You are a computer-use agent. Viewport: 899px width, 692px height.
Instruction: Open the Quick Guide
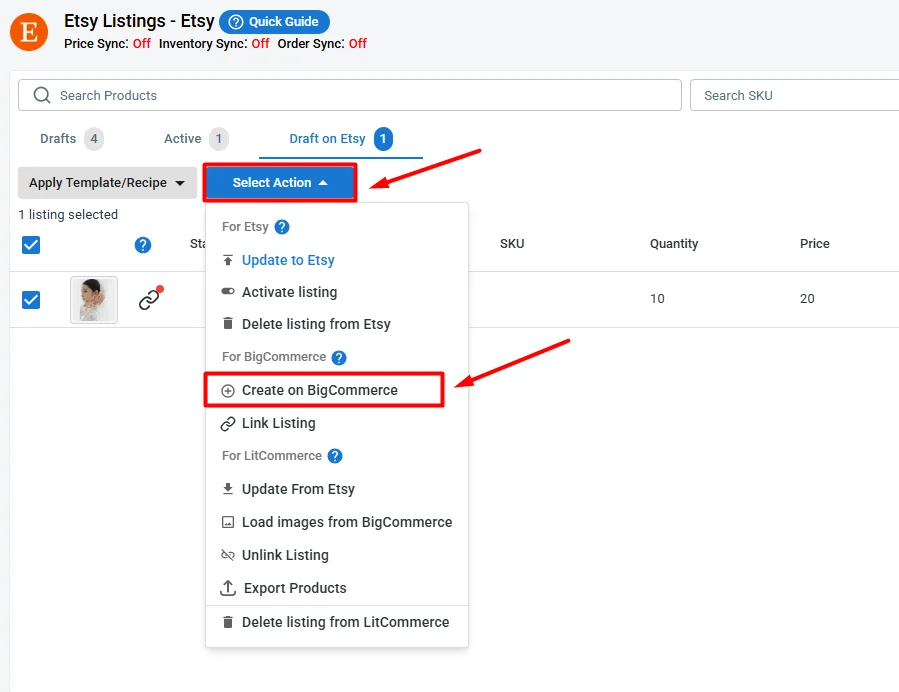pos(274,21)
